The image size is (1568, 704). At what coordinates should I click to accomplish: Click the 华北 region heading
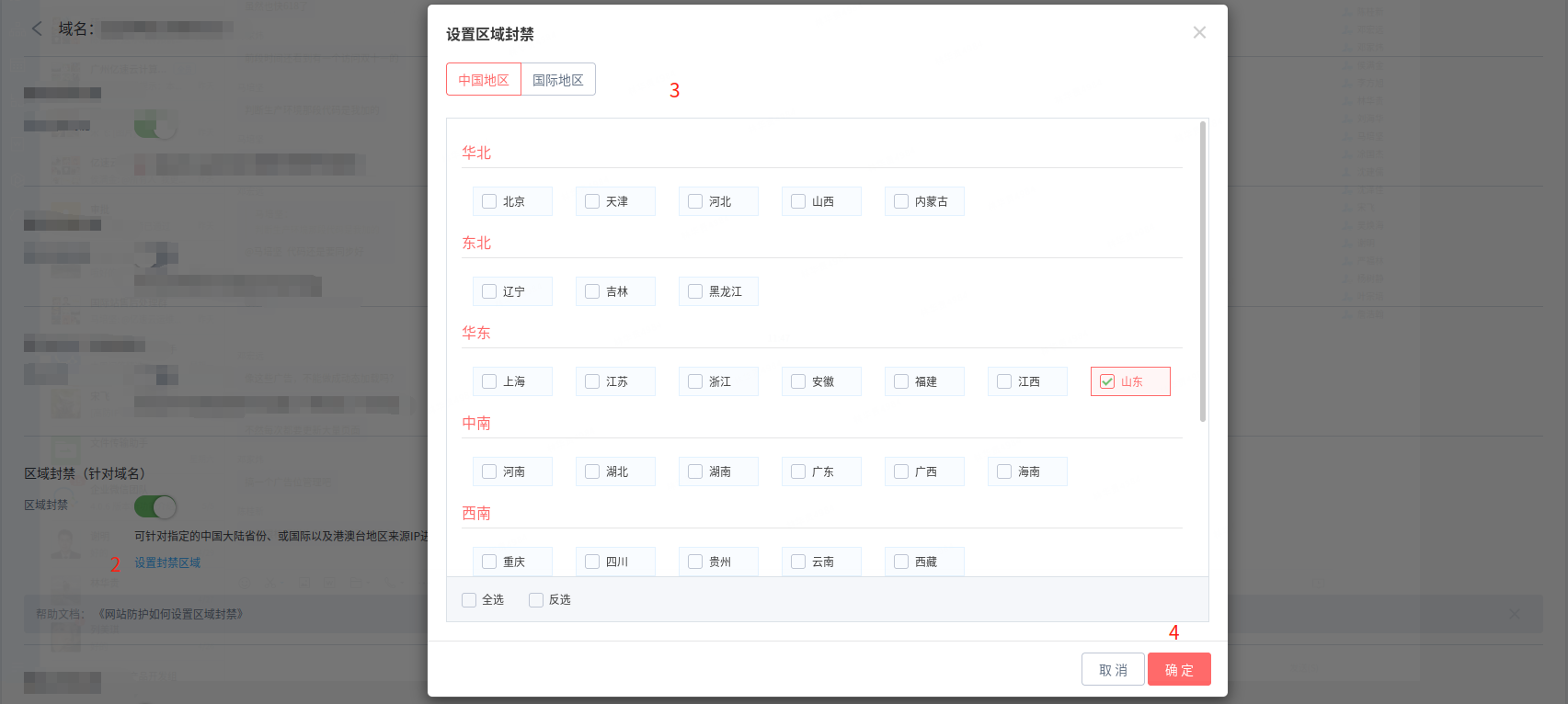click(476, 153)
